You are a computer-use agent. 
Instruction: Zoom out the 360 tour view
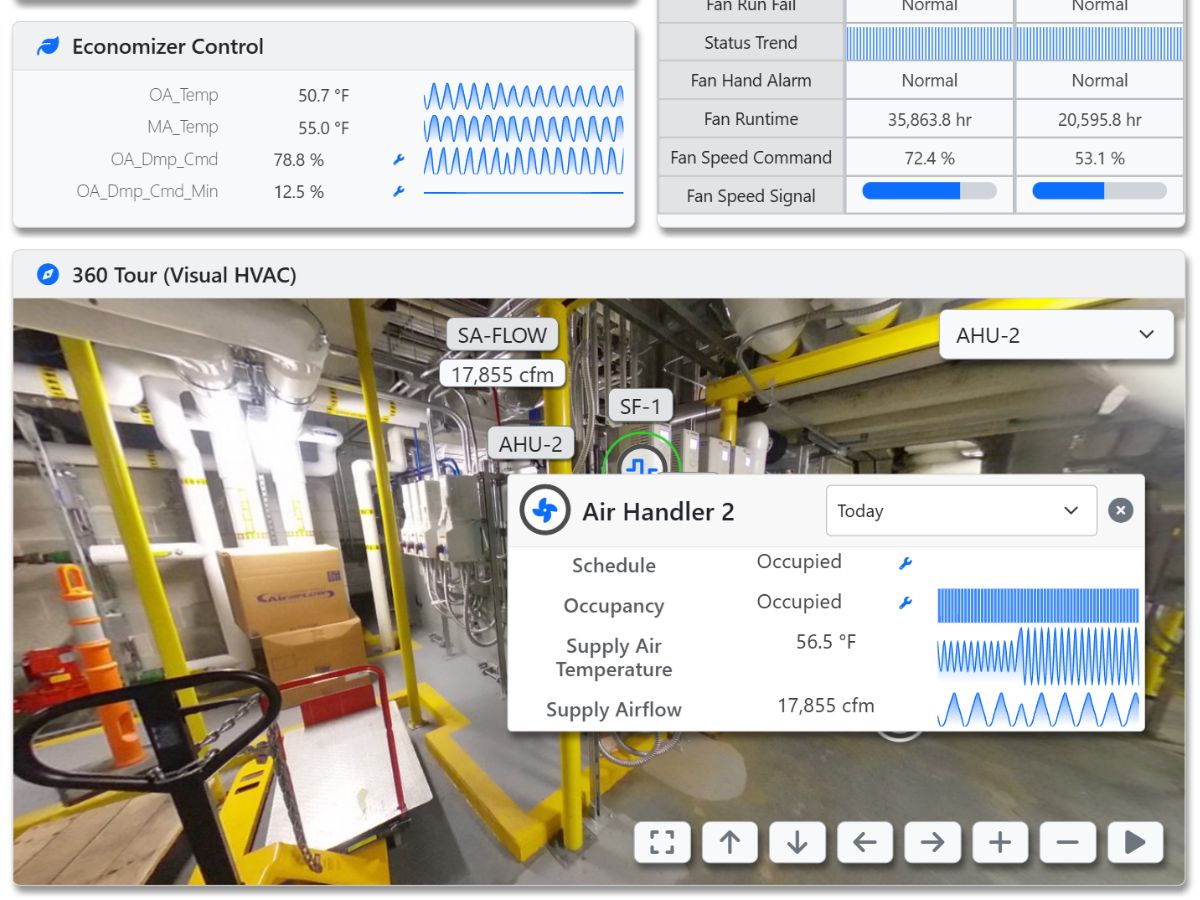pos(1067,842)
